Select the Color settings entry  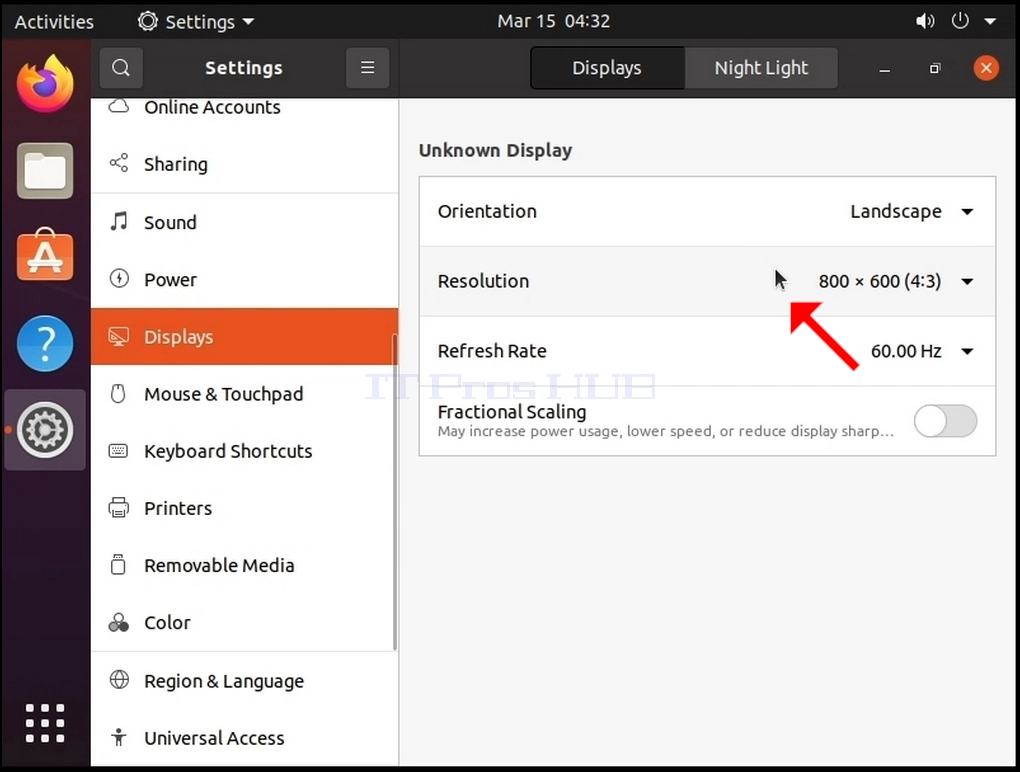[245, 622]
